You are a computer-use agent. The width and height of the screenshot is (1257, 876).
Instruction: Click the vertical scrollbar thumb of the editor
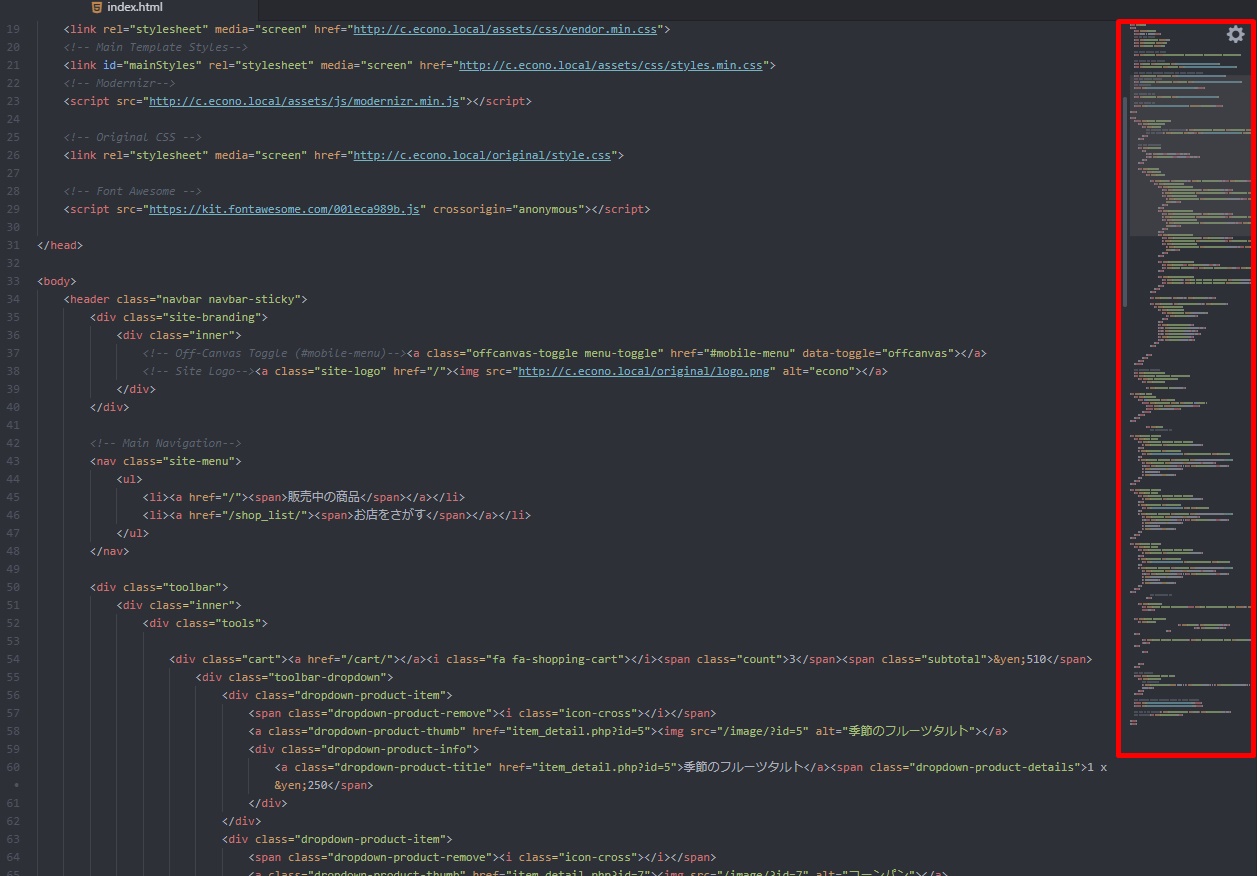pyautogui.click(x=1125, y=200)
